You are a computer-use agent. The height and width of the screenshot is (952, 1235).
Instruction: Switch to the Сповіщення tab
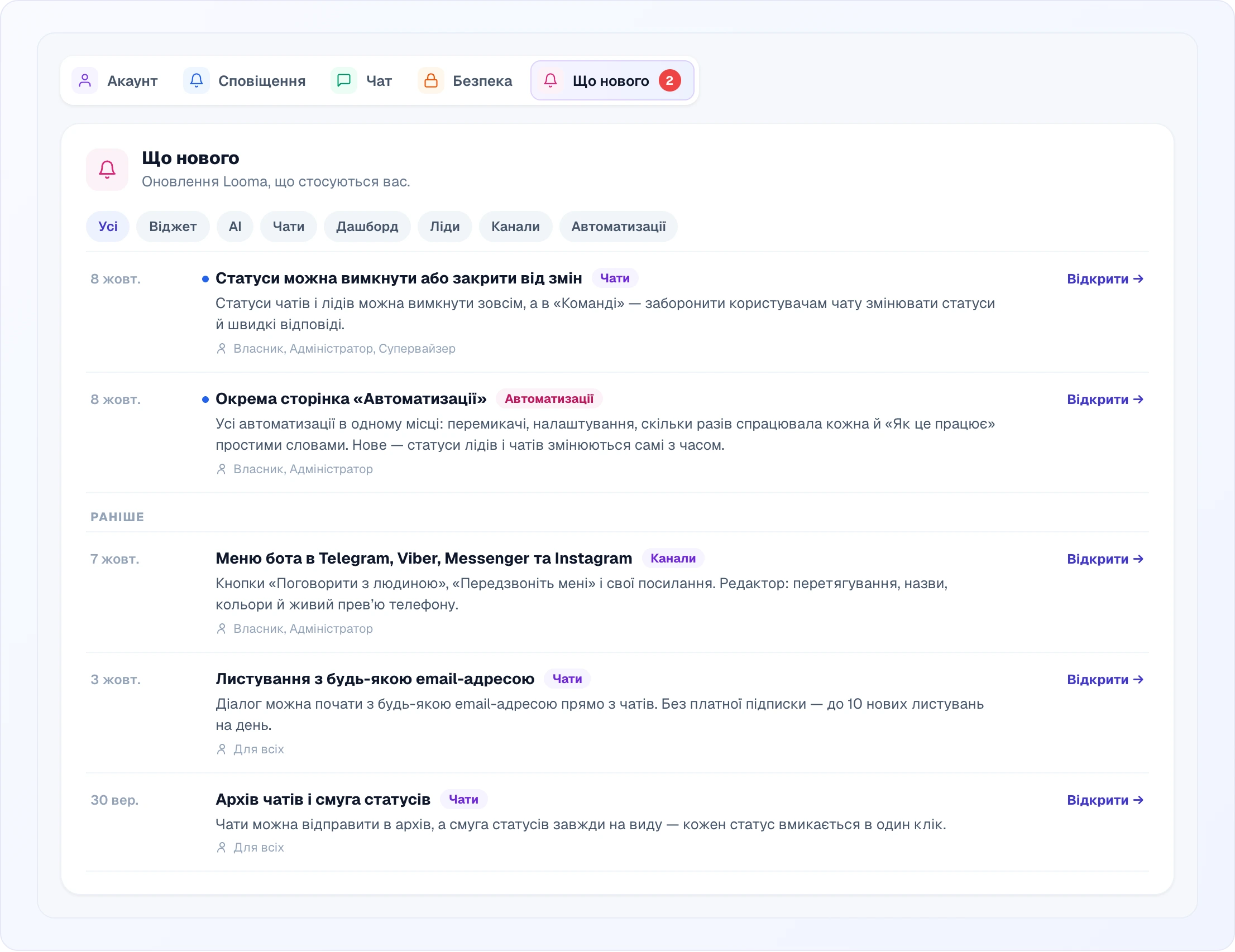tap(245, 81)
